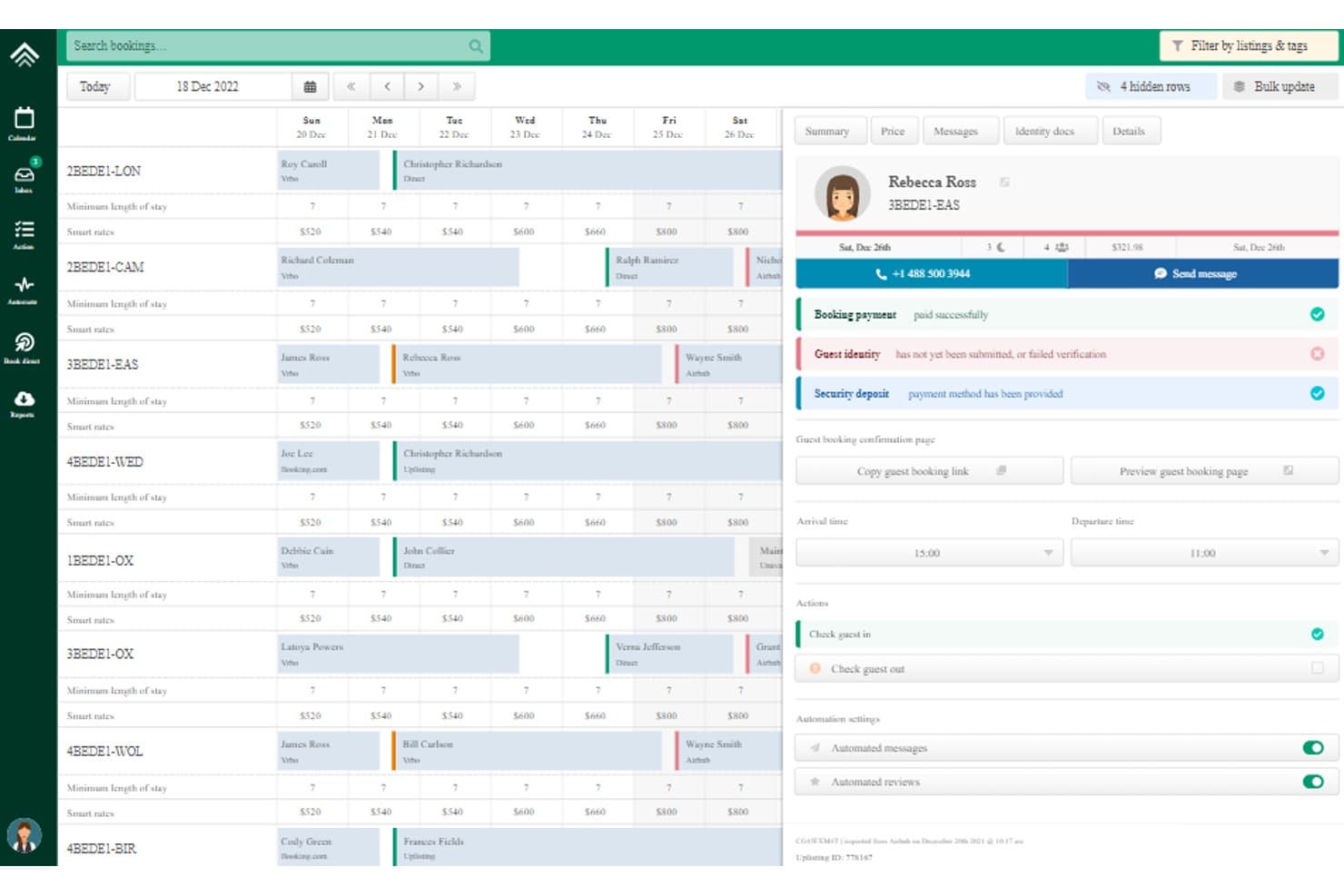Open the Inbox sidebar icon
Viewport: 1344px width, 896px height.
tap(24, 176)
